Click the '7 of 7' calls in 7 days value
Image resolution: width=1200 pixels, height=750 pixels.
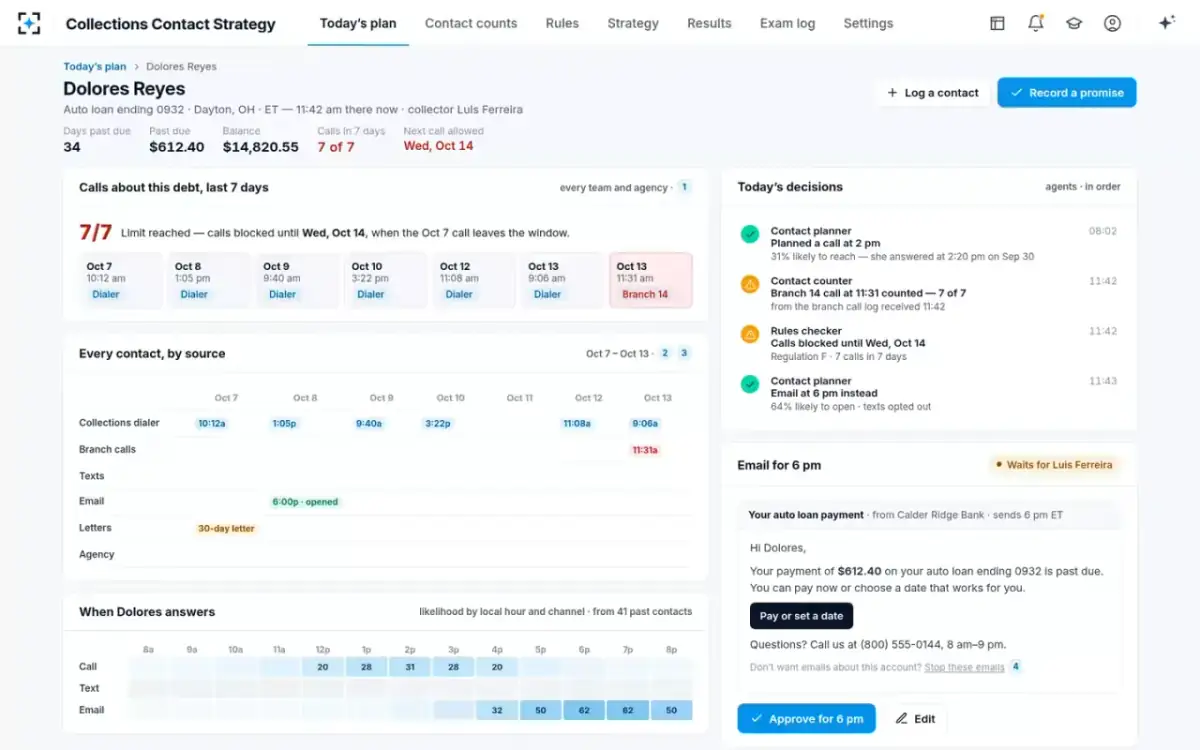(x=336, y=147)
